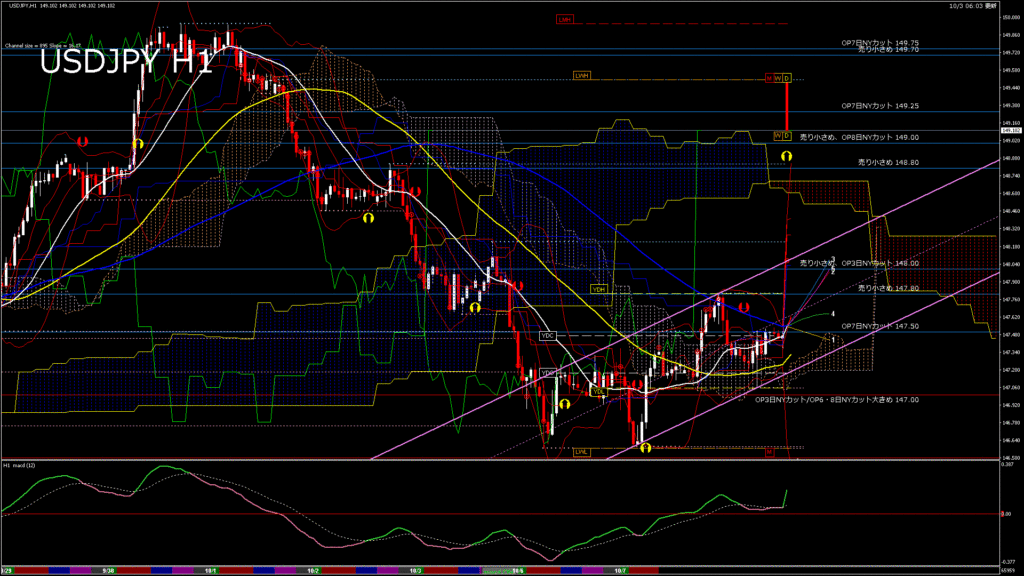
Task: Click the highlighted current price tag 149.102
Action: (1010, 130)
